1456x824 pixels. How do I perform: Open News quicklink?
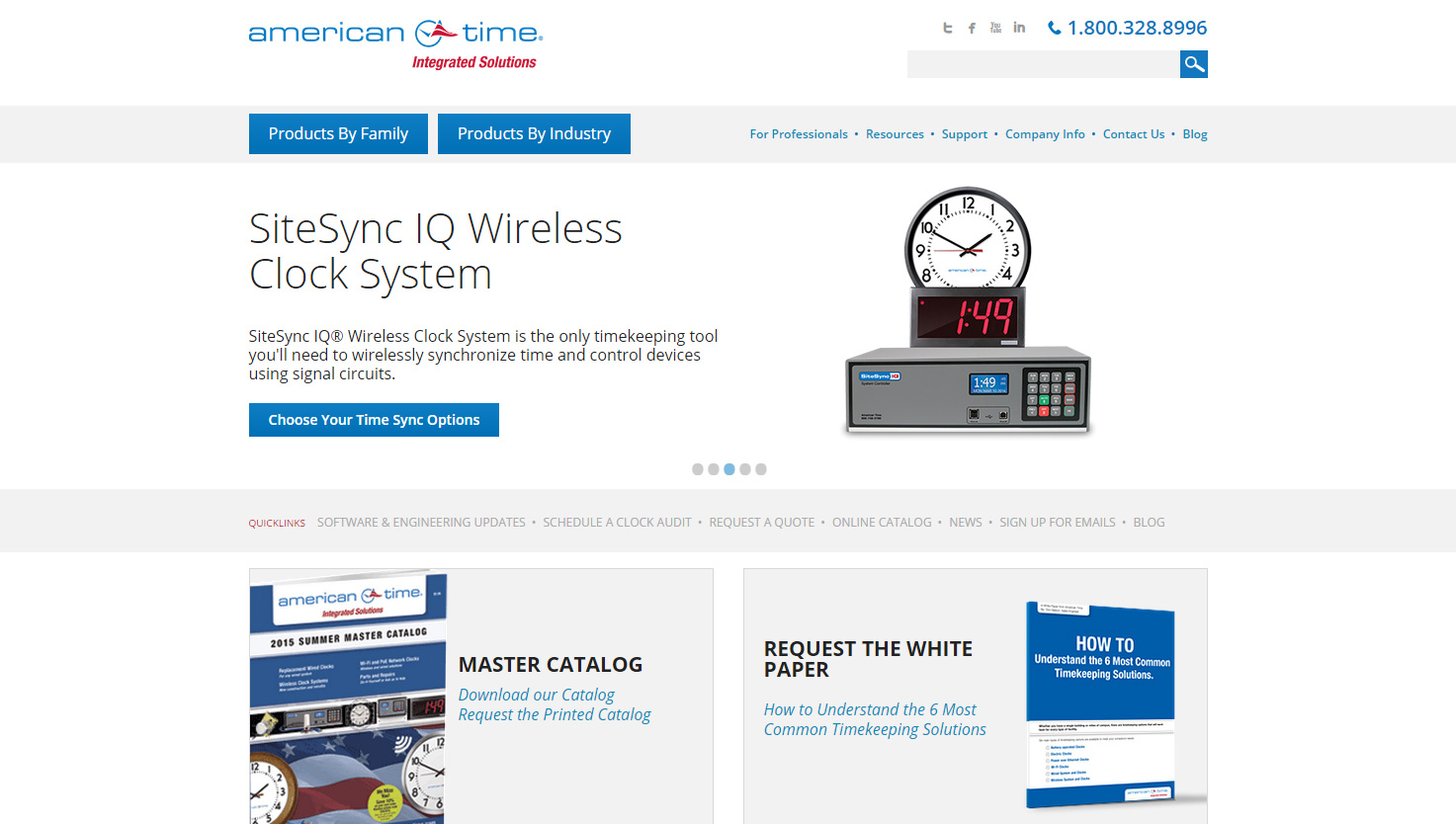tap(966, 523)
